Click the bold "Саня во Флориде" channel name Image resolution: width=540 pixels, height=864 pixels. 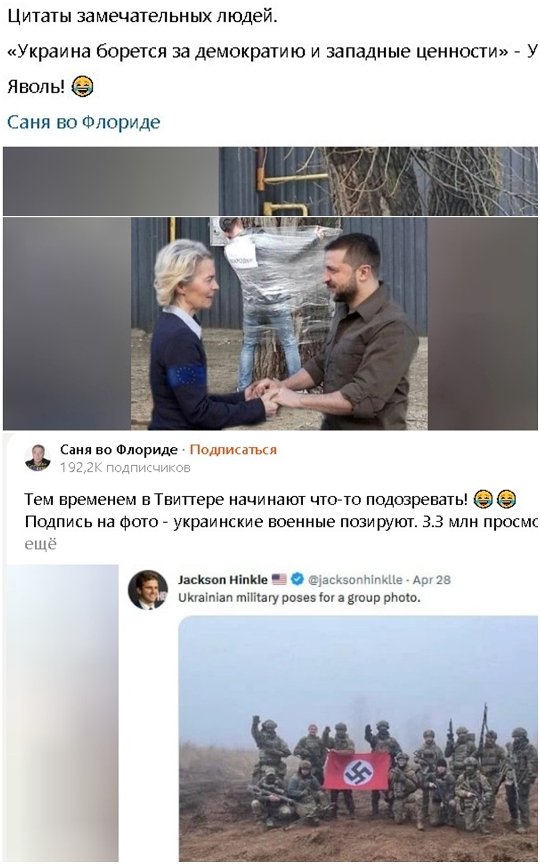coord(118,450)
